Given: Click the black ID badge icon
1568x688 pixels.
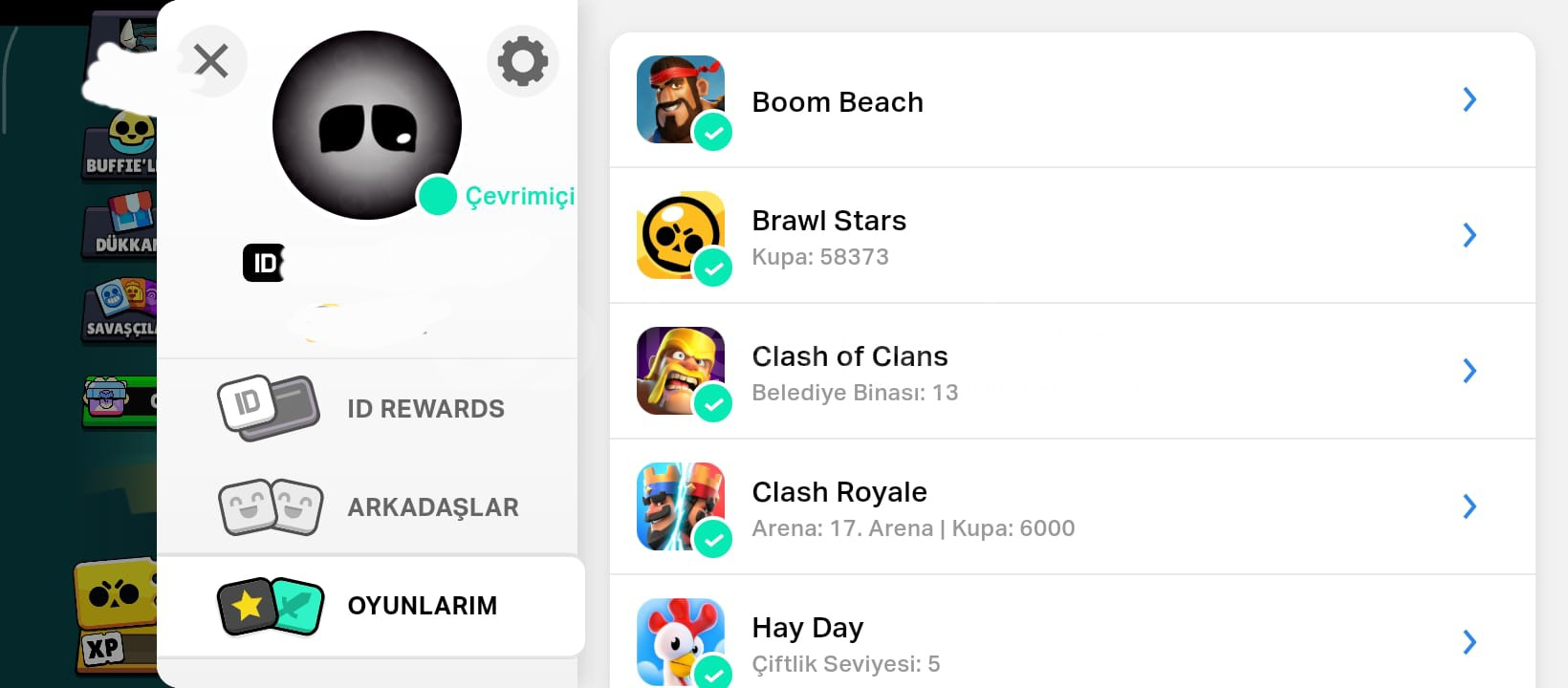Looking at the screenshot, I should (263, 263).
